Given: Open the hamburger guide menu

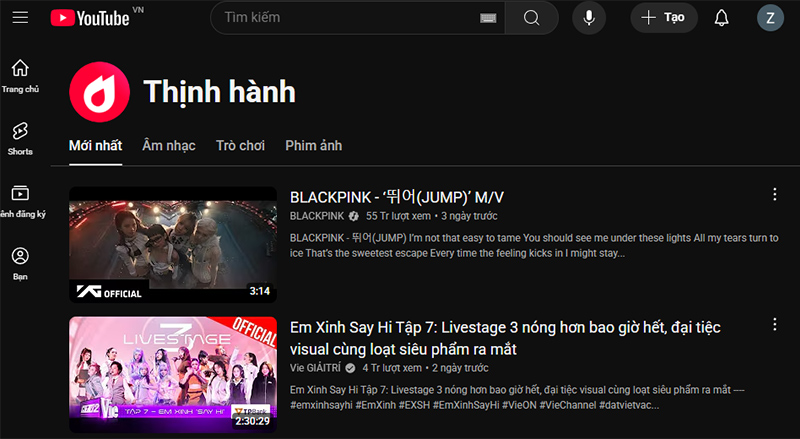Looking at the screenshot, I should [20, 17].
